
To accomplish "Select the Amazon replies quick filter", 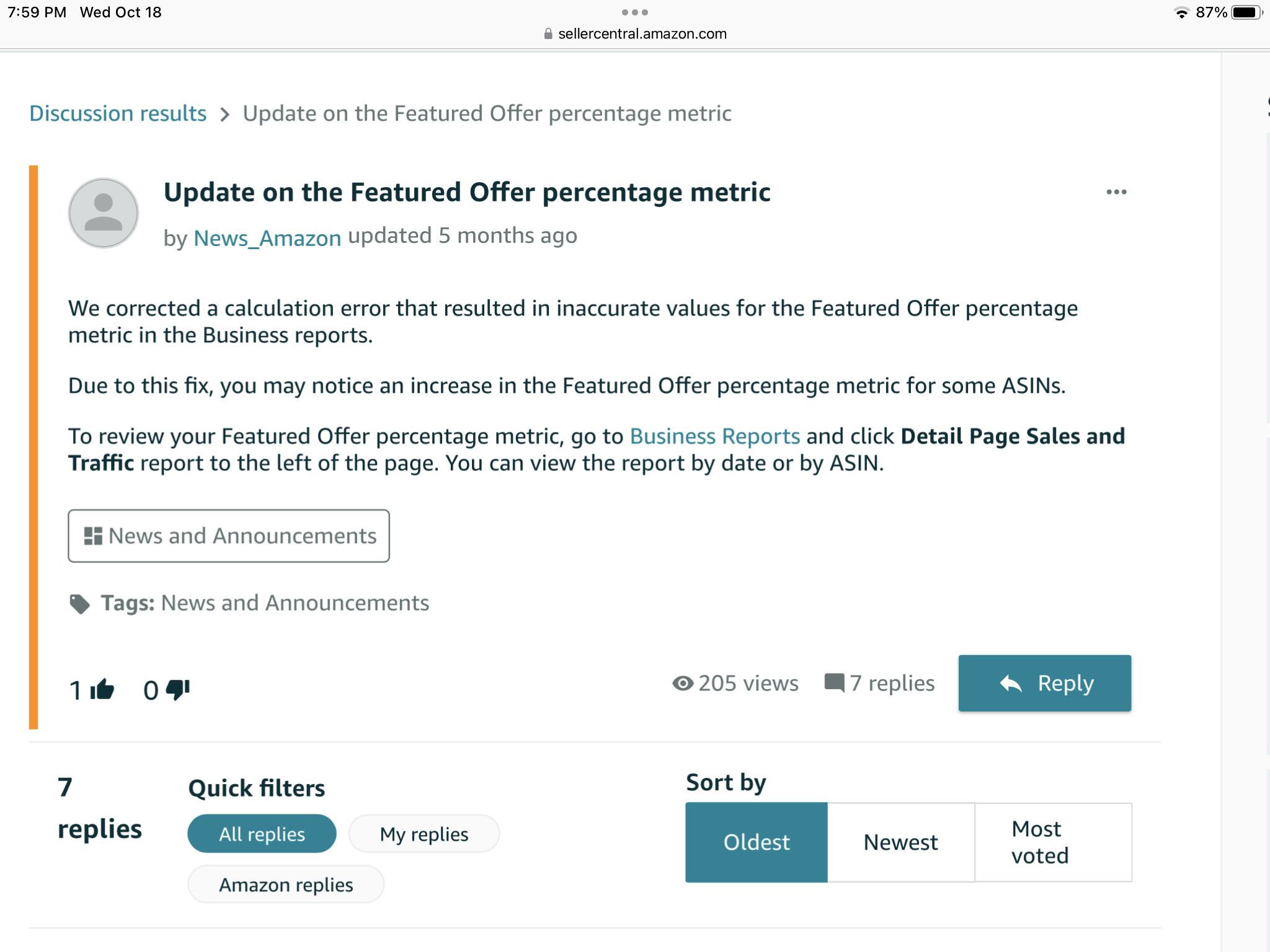I will click(x=286, y=884).
